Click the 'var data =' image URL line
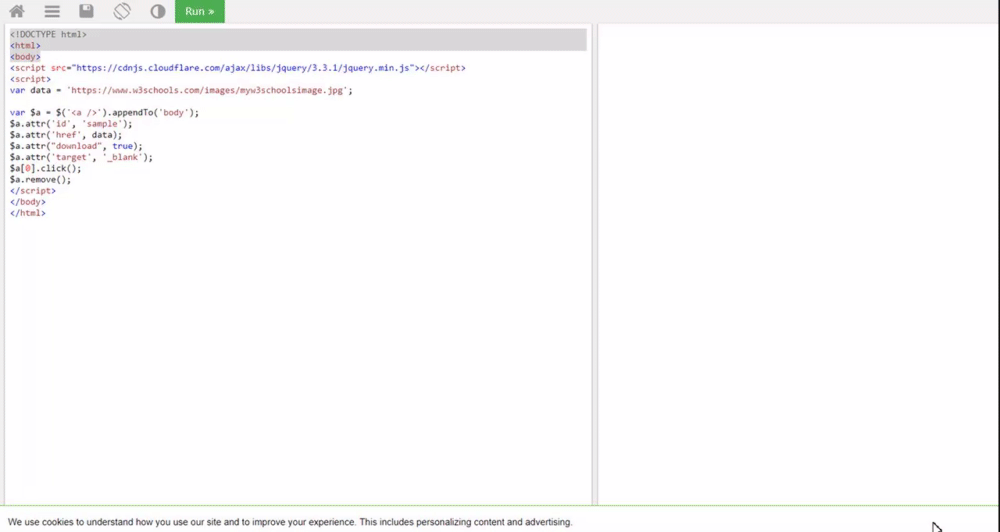This screenshot has height=532, width=1000. pyautogui.click(x=181, y=91)
